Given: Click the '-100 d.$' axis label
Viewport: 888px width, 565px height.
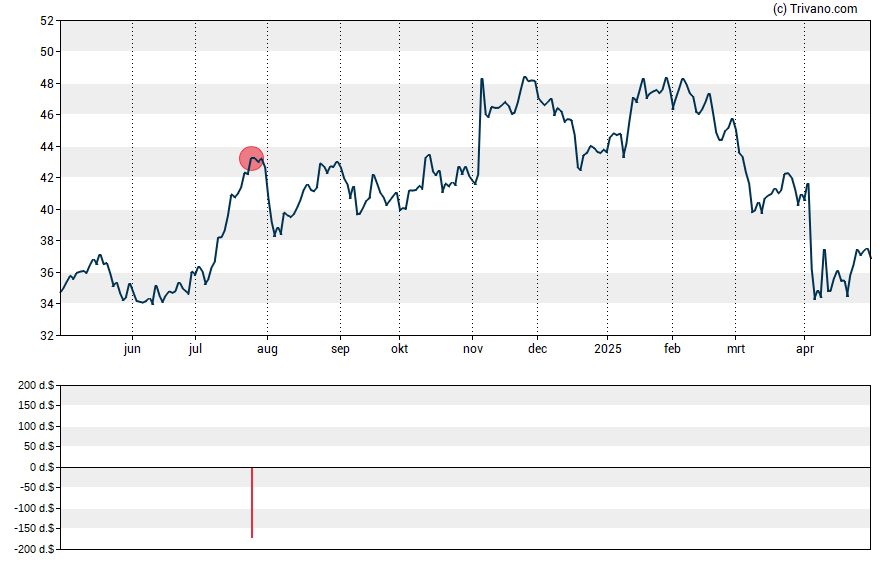Looking at the screenshot, I should (x=34, y=508).
